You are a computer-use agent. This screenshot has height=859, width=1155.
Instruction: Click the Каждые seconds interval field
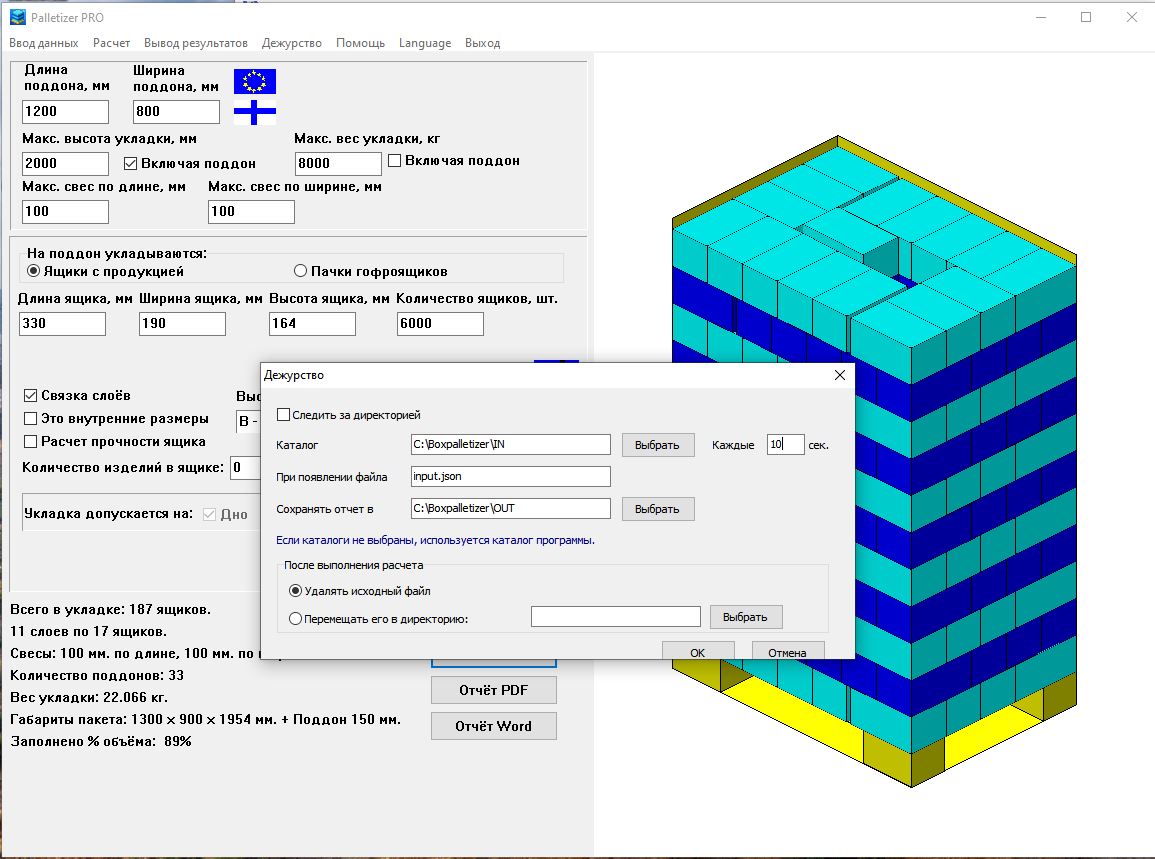[785, 444]
